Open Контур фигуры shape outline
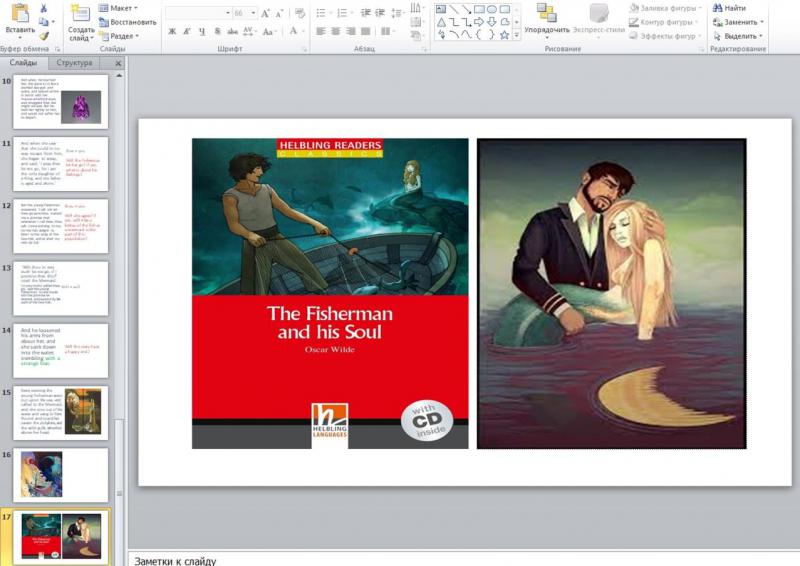Image resolution: width=800 pixels, height=566 pixels. click(664, 22)
